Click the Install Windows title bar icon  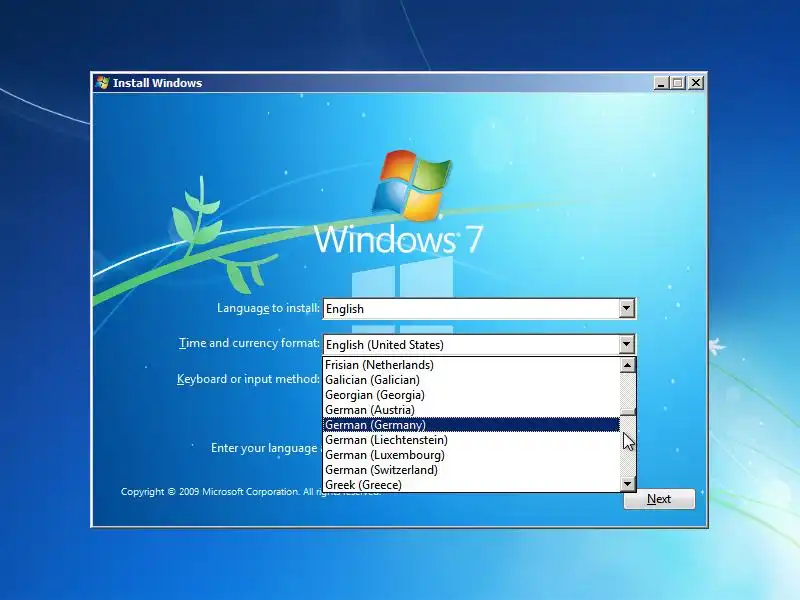[x=103, y=83]
